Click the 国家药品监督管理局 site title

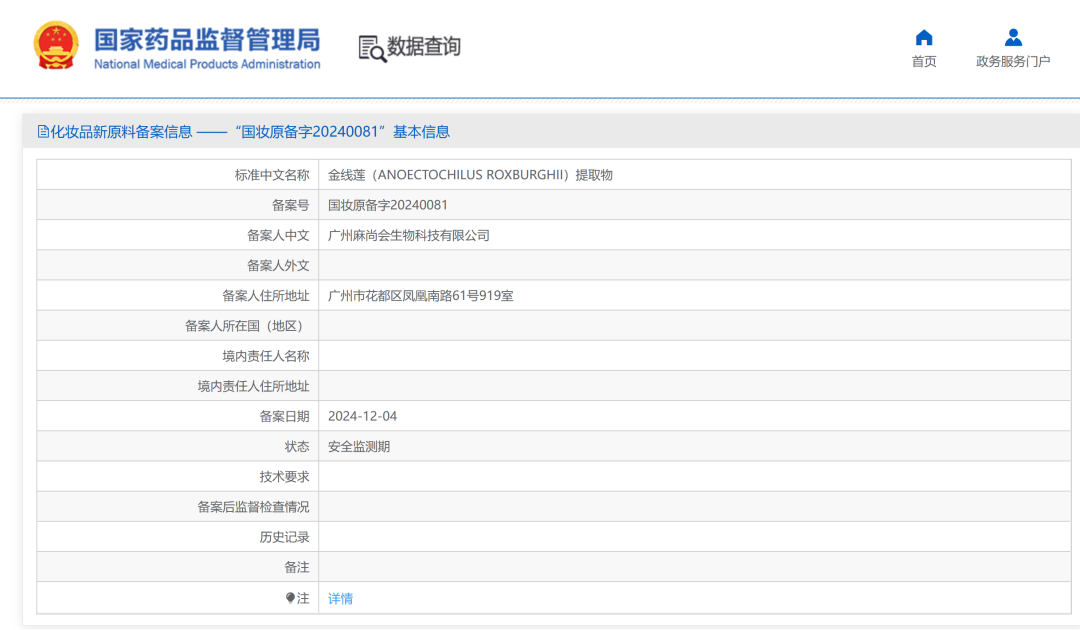coord(207,39)
